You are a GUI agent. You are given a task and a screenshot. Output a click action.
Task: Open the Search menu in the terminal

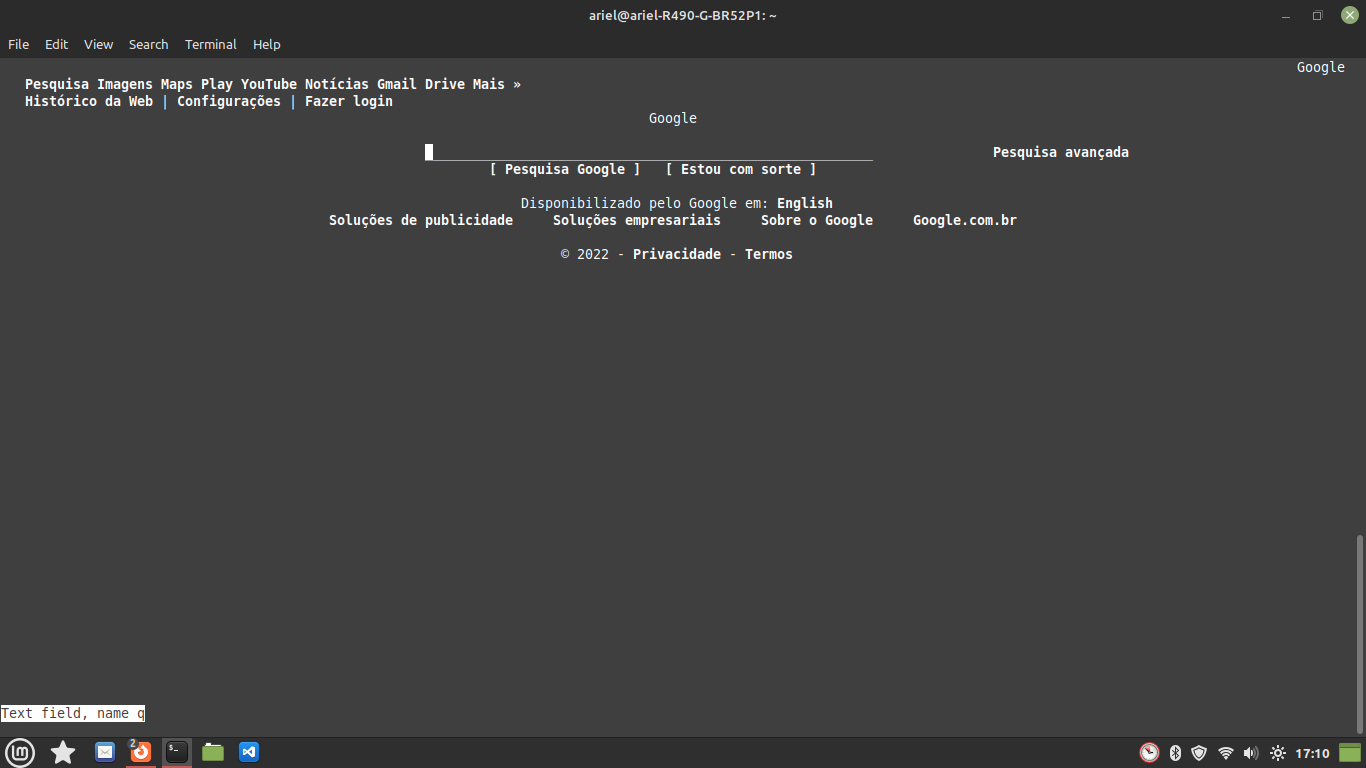pos(148,44)
